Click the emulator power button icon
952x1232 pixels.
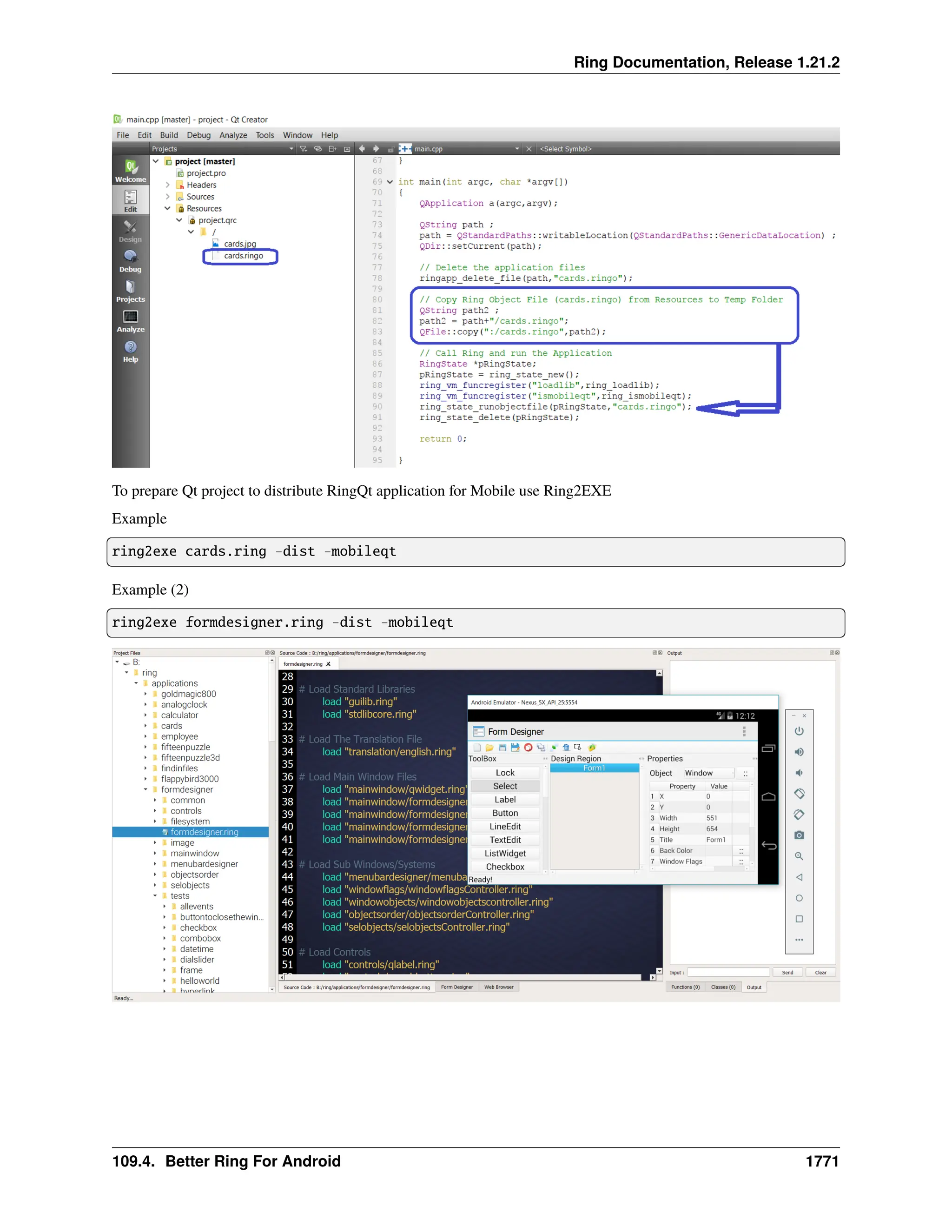tap(799, 732)
